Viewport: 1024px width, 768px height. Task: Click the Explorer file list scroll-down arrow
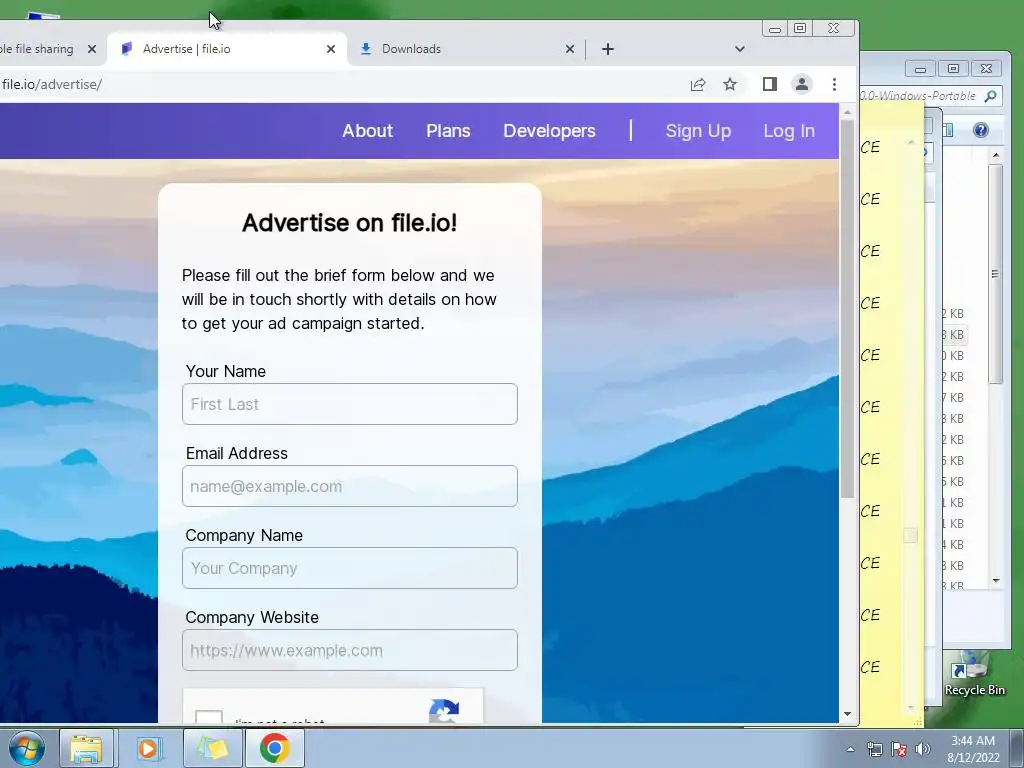(x=995, y=580)
